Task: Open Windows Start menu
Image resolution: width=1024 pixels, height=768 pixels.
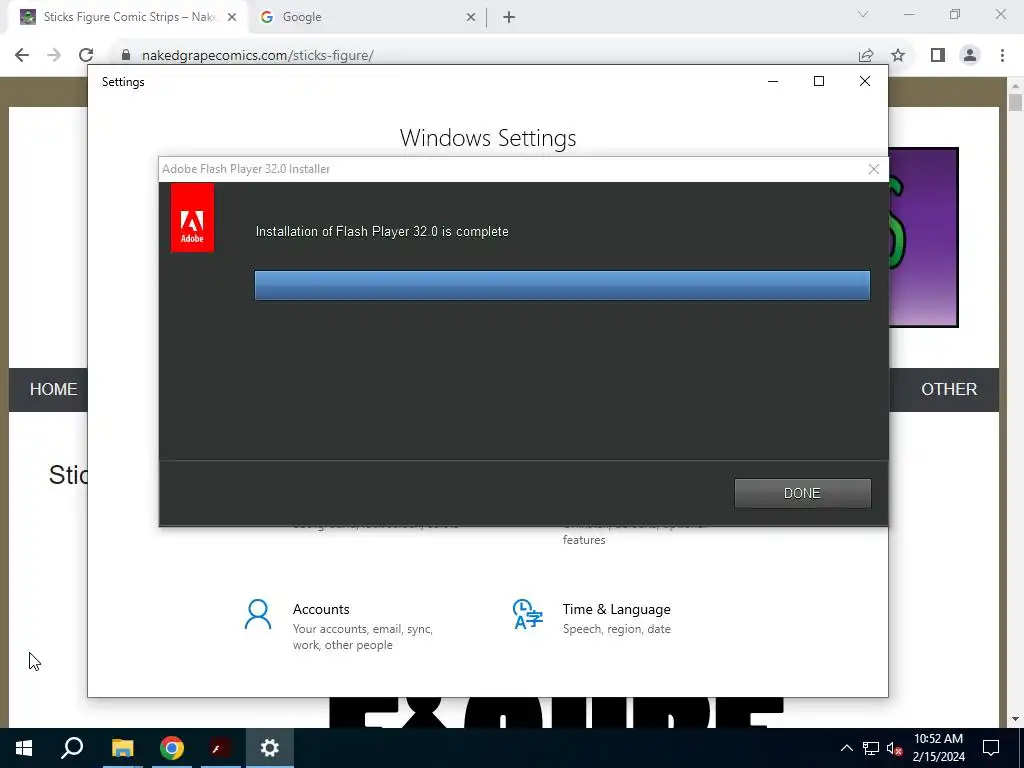Action: point(24,748)
